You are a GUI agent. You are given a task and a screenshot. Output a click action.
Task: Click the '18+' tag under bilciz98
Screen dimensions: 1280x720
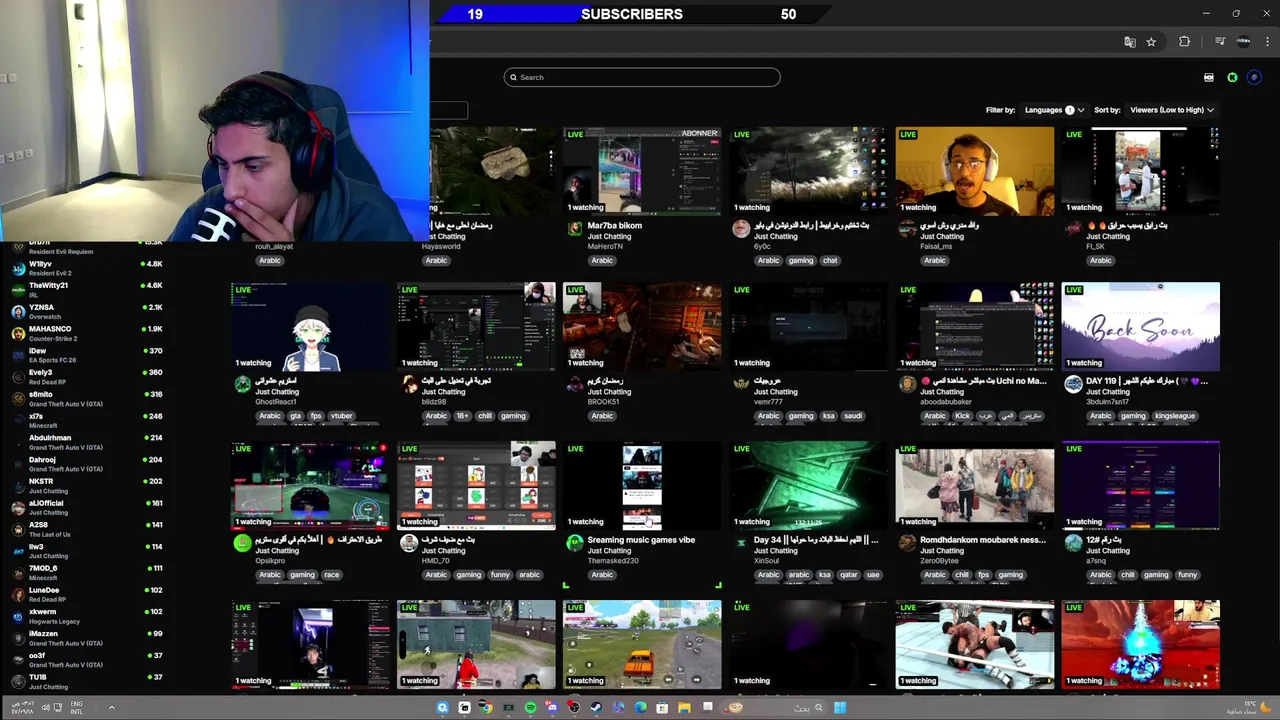pos(462,416)
